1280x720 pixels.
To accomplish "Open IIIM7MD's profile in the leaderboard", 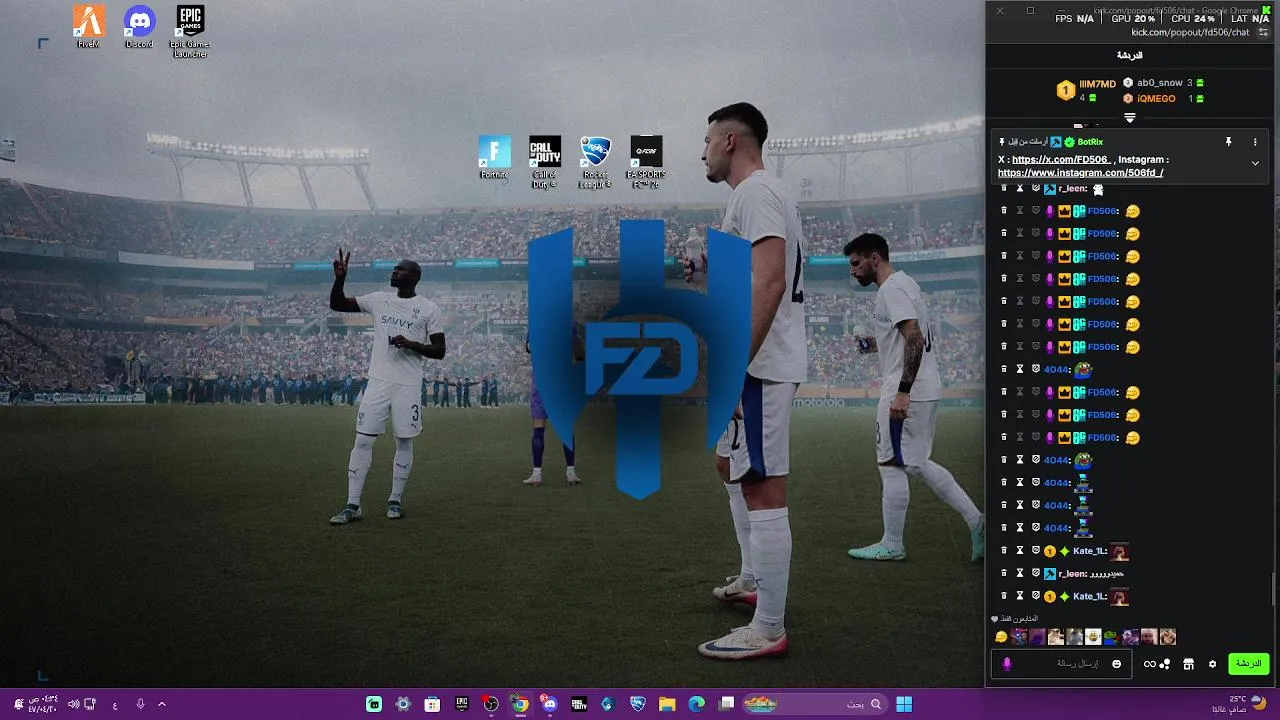I will 1097,84.
